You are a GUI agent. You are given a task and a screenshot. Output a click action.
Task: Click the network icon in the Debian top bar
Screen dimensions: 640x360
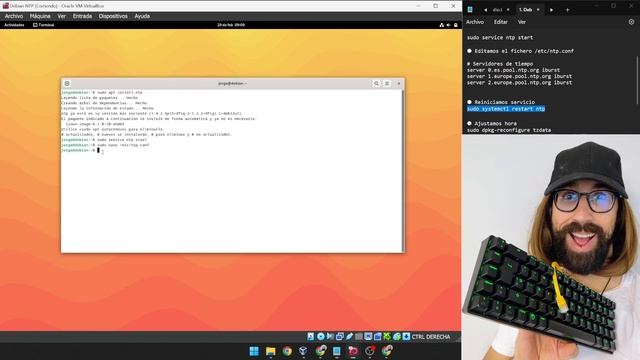[x=442, y=25]
